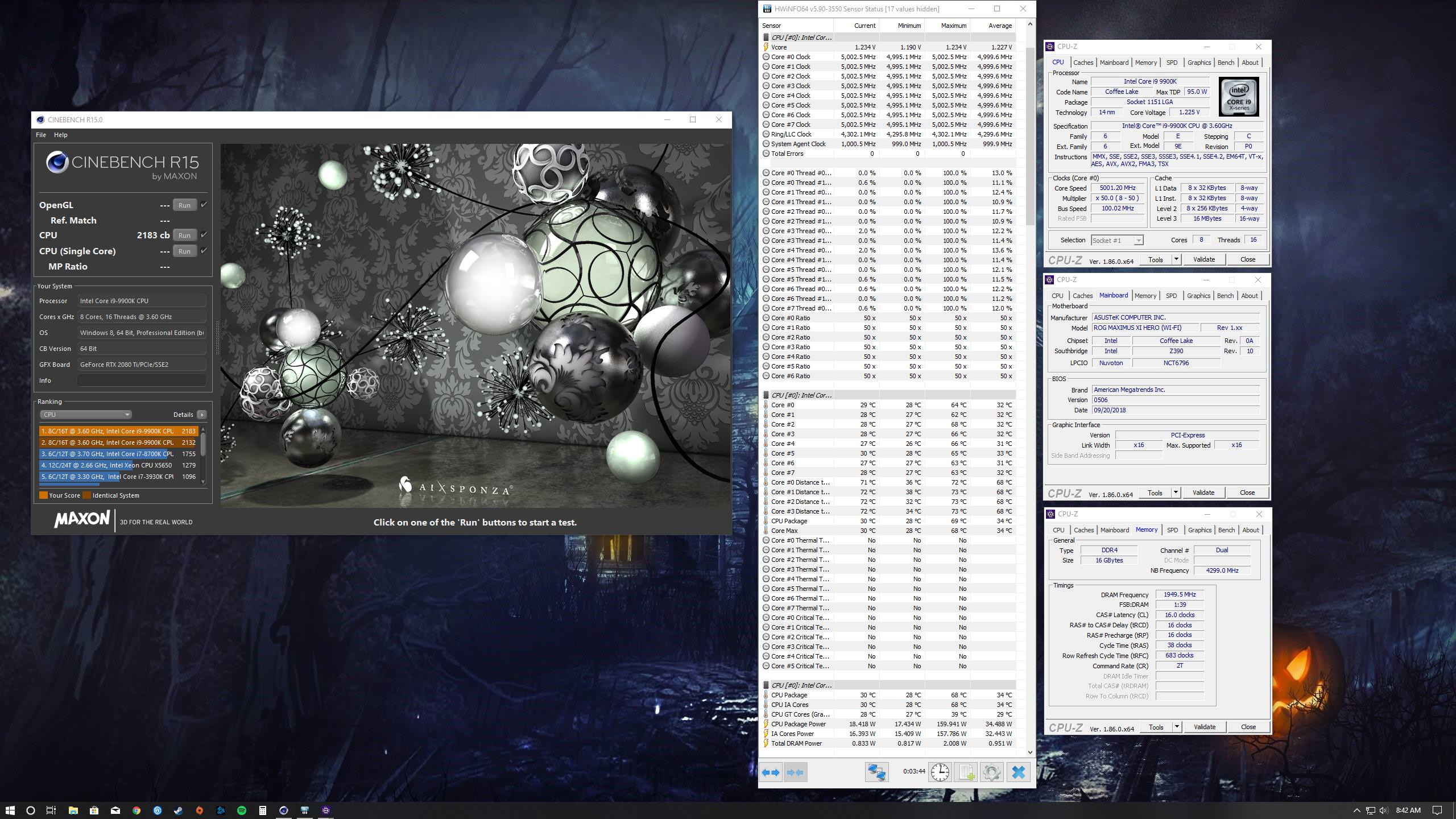Open Spotify from the taskbar
The height and width of the screenshot is (819, 1456).
(242, 810)
